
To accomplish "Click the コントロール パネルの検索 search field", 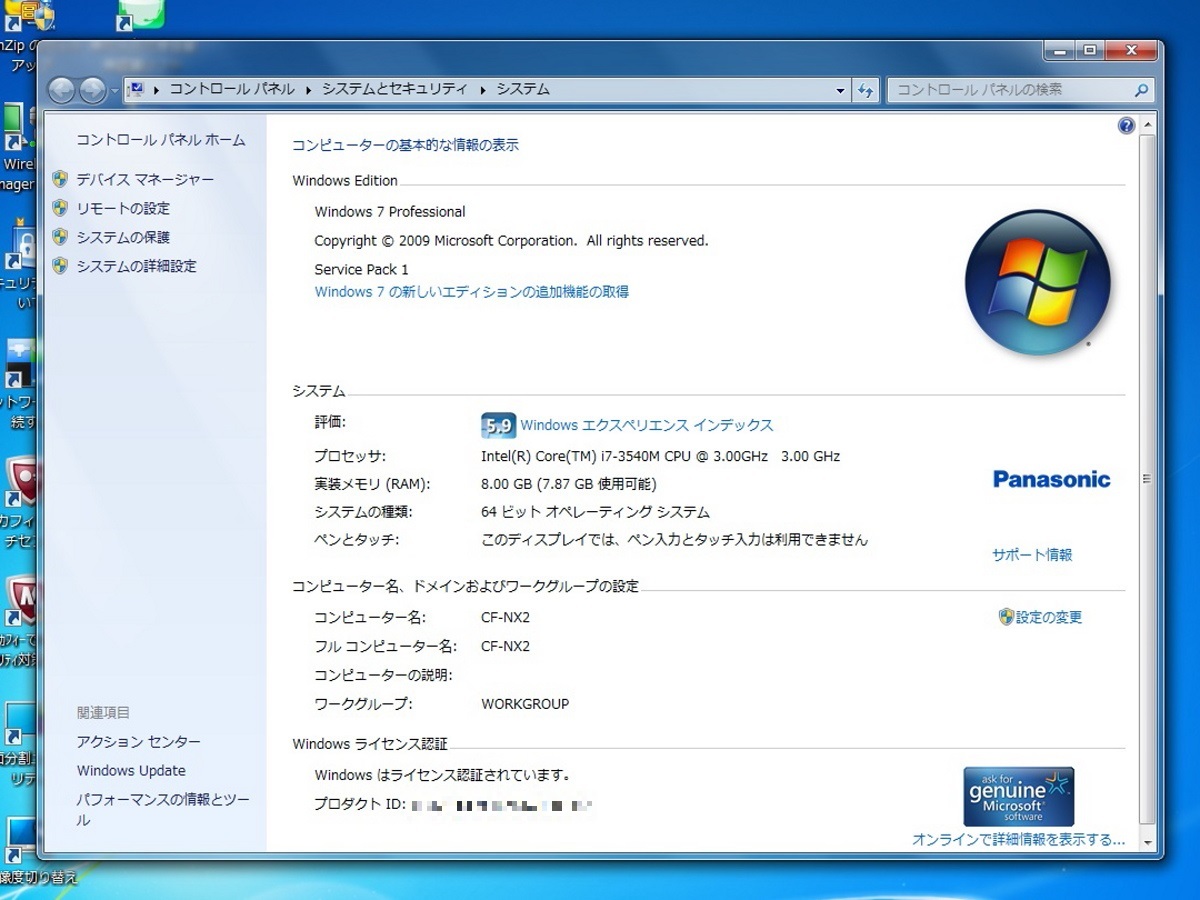I will coord(1010,90).
